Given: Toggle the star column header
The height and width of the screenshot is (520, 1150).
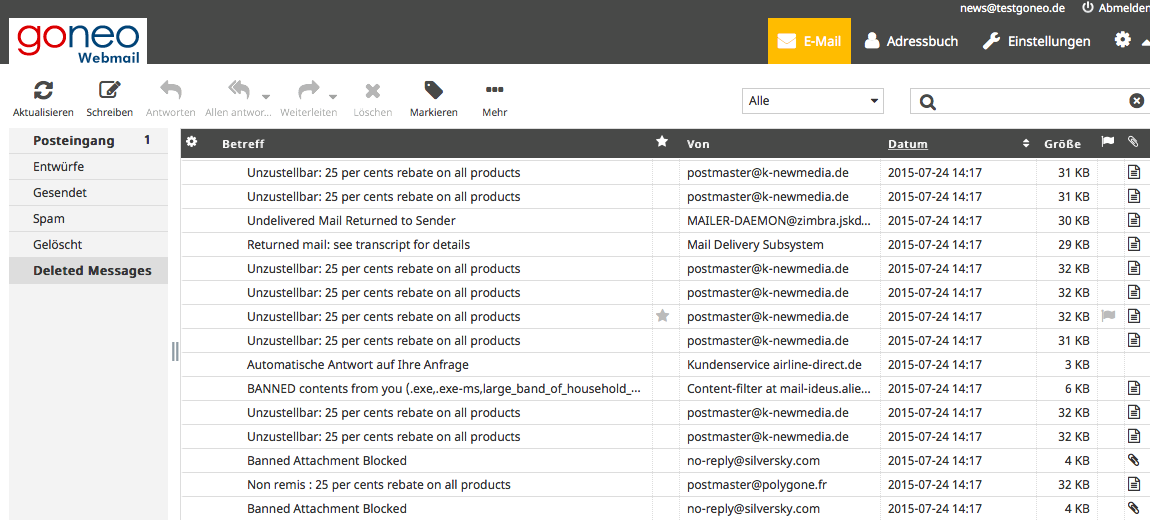Looking at the screenshot, I should [662, 143].
